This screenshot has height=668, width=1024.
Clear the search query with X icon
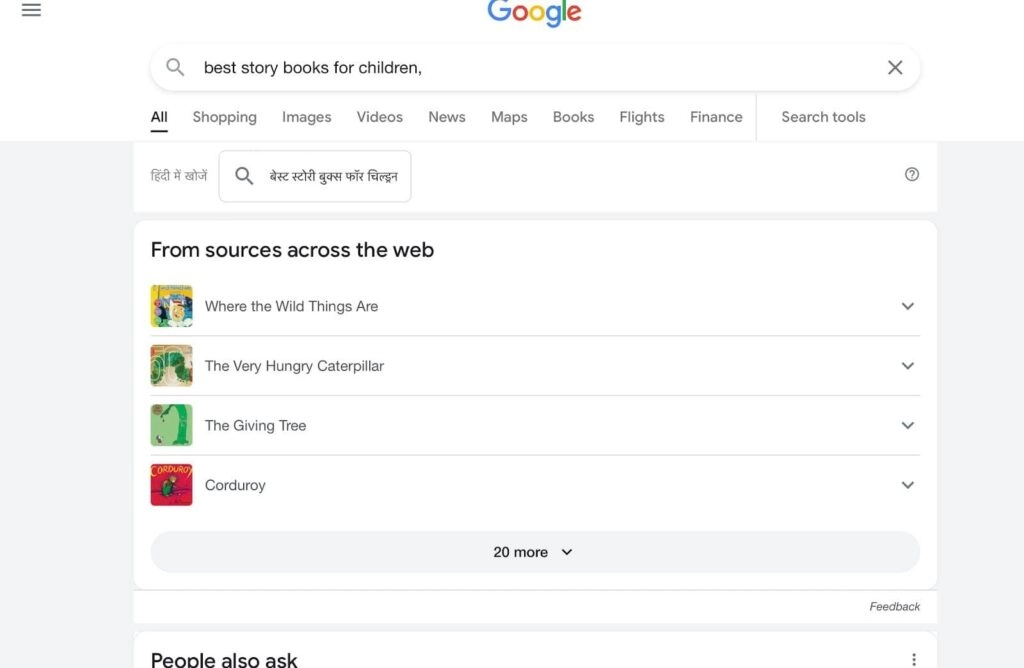(895, 67)
